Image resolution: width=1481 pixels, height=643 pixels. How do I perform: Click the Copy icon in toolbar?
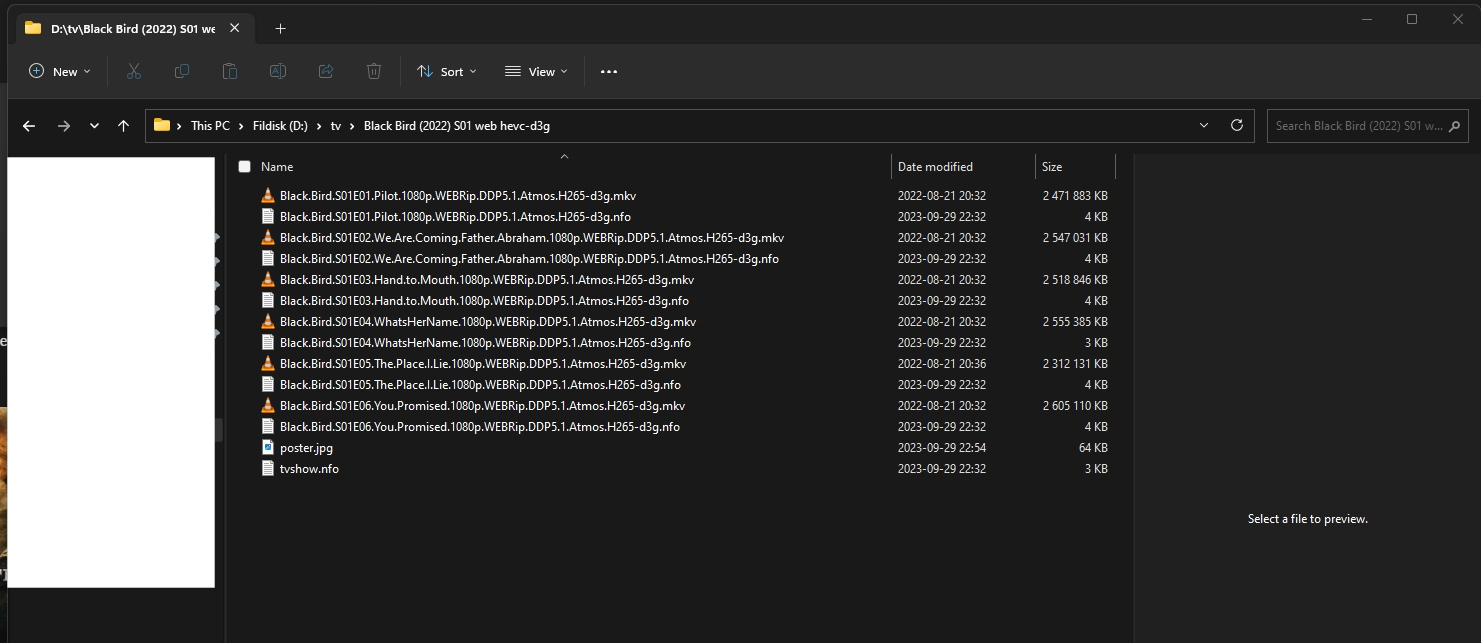182,71
